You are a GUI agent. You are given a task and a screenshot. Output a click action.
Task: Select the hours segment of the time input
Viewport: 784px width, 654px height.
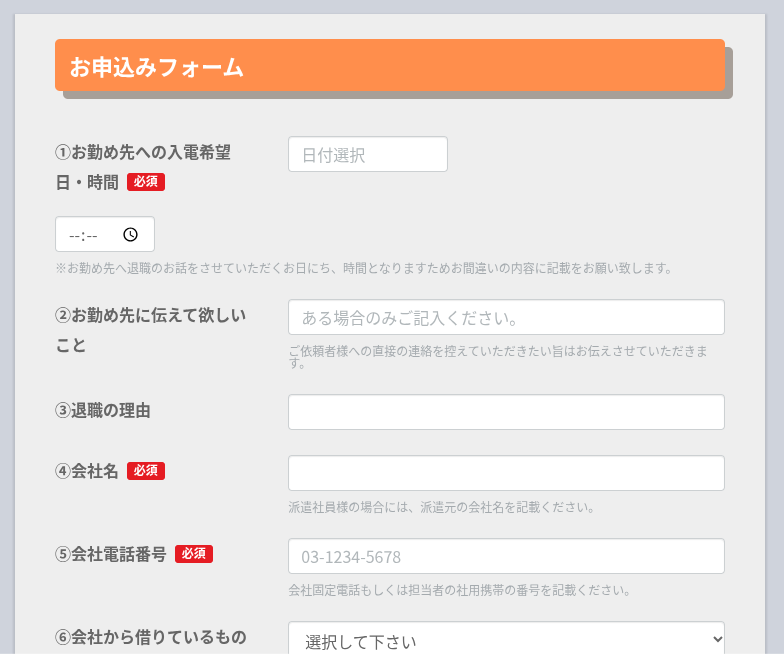pyautogui.click(x=74, y=236)
